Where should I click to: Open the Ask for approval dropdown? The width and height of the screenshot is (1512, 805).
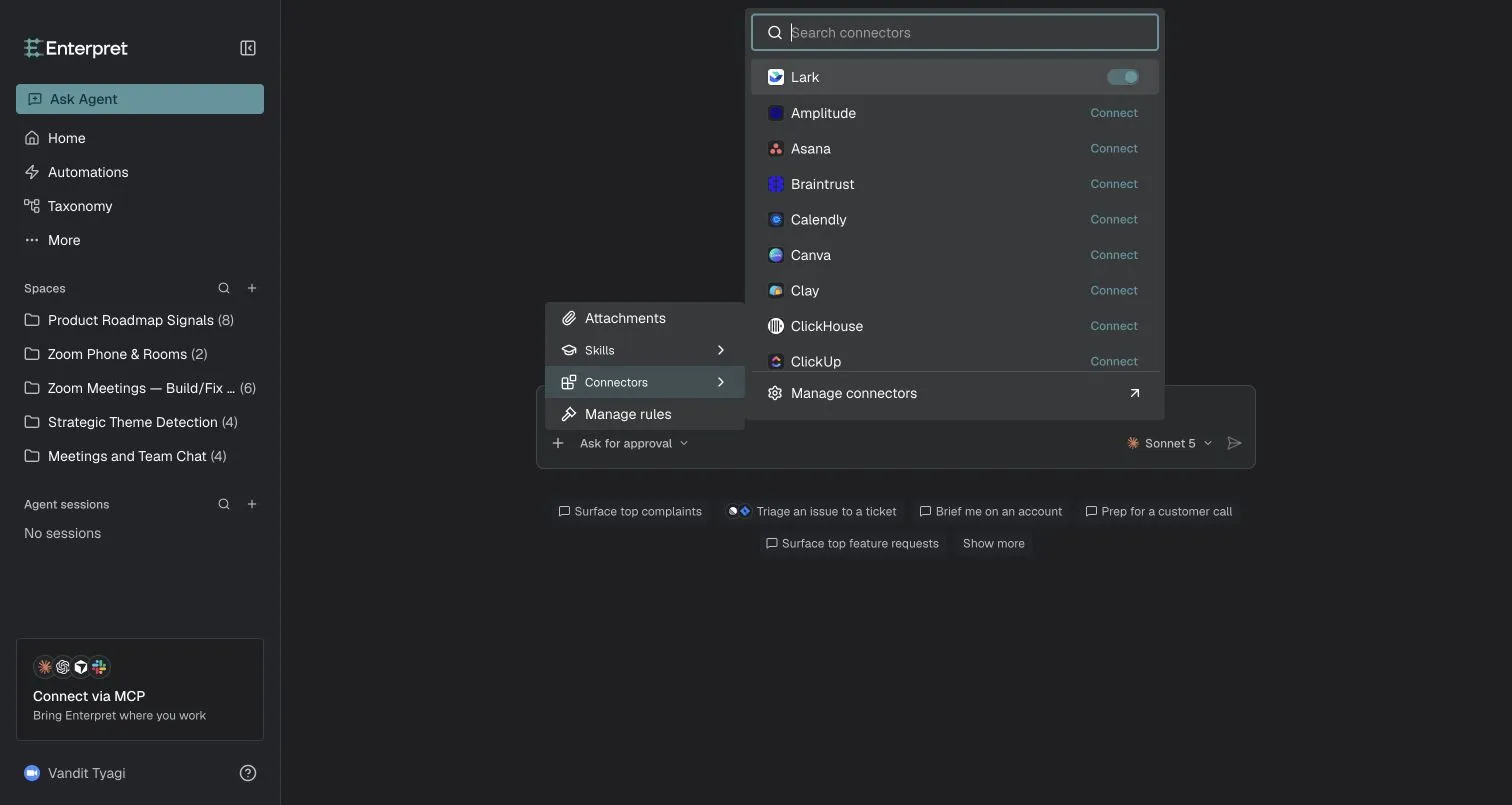[x=634, y=443]
